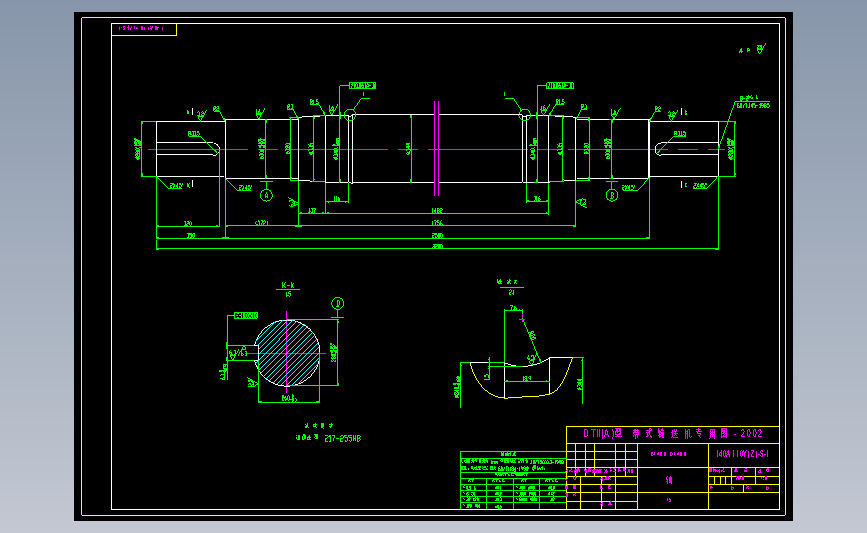Pick the hatched shaft cross-section circle
Viewport: 867px width, 533px height.
tap(287, 353)
